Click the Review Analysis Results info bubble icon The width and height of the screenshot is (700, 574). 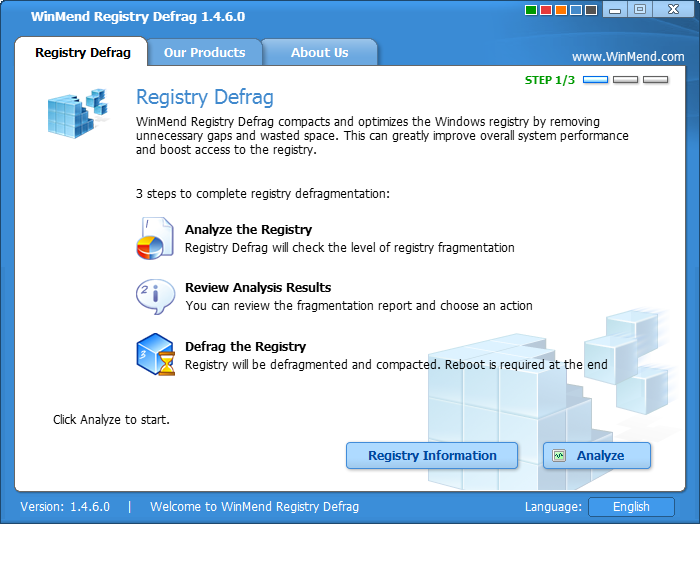point(155,297)
